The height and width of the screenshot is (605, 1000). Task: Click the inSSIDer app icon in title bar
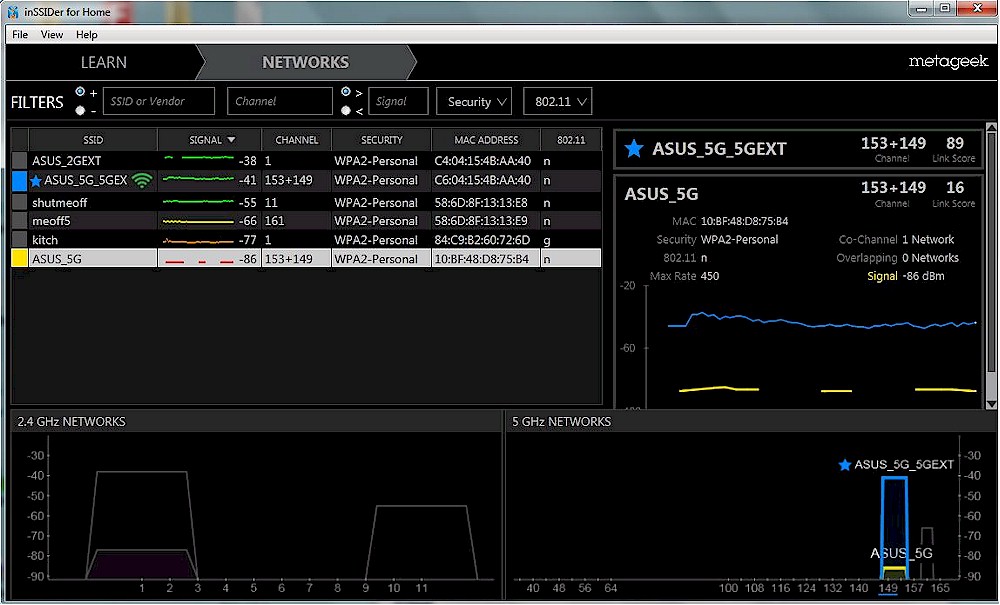point(13,11)
